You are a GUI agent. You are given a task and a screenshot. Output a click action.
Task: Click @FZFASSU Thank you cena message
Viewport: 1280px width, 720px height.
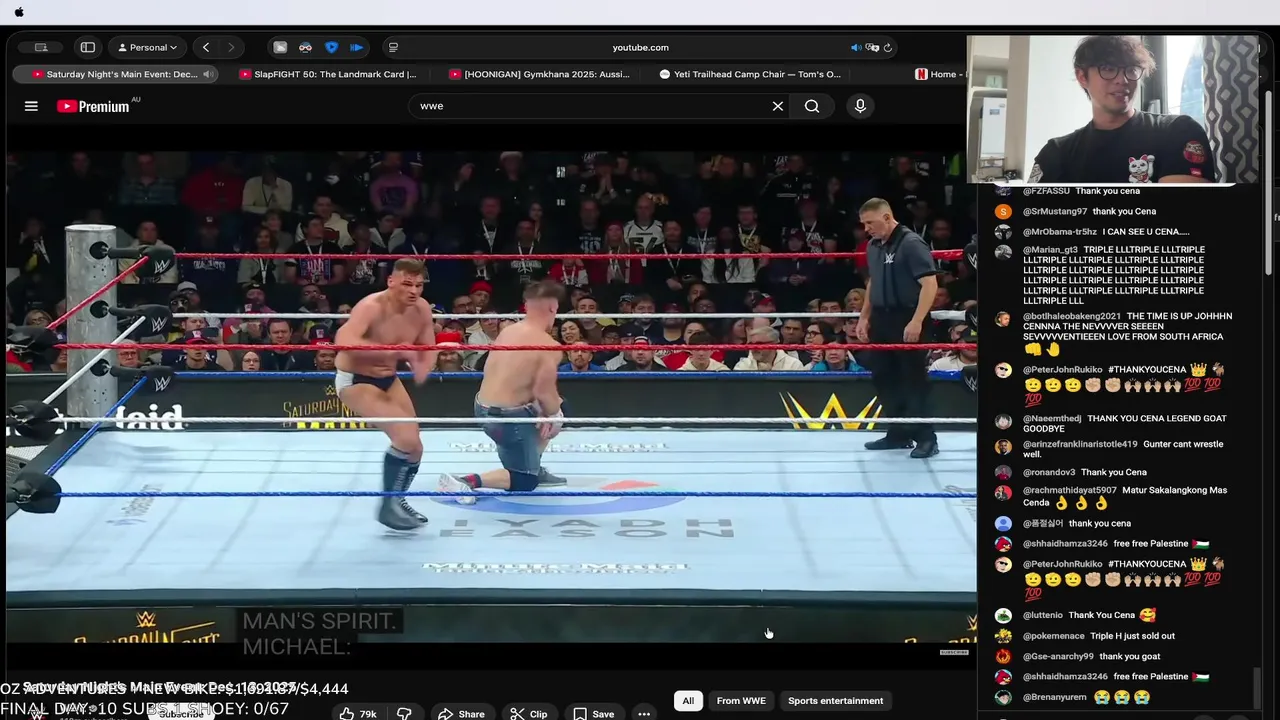click(1081, 191)
